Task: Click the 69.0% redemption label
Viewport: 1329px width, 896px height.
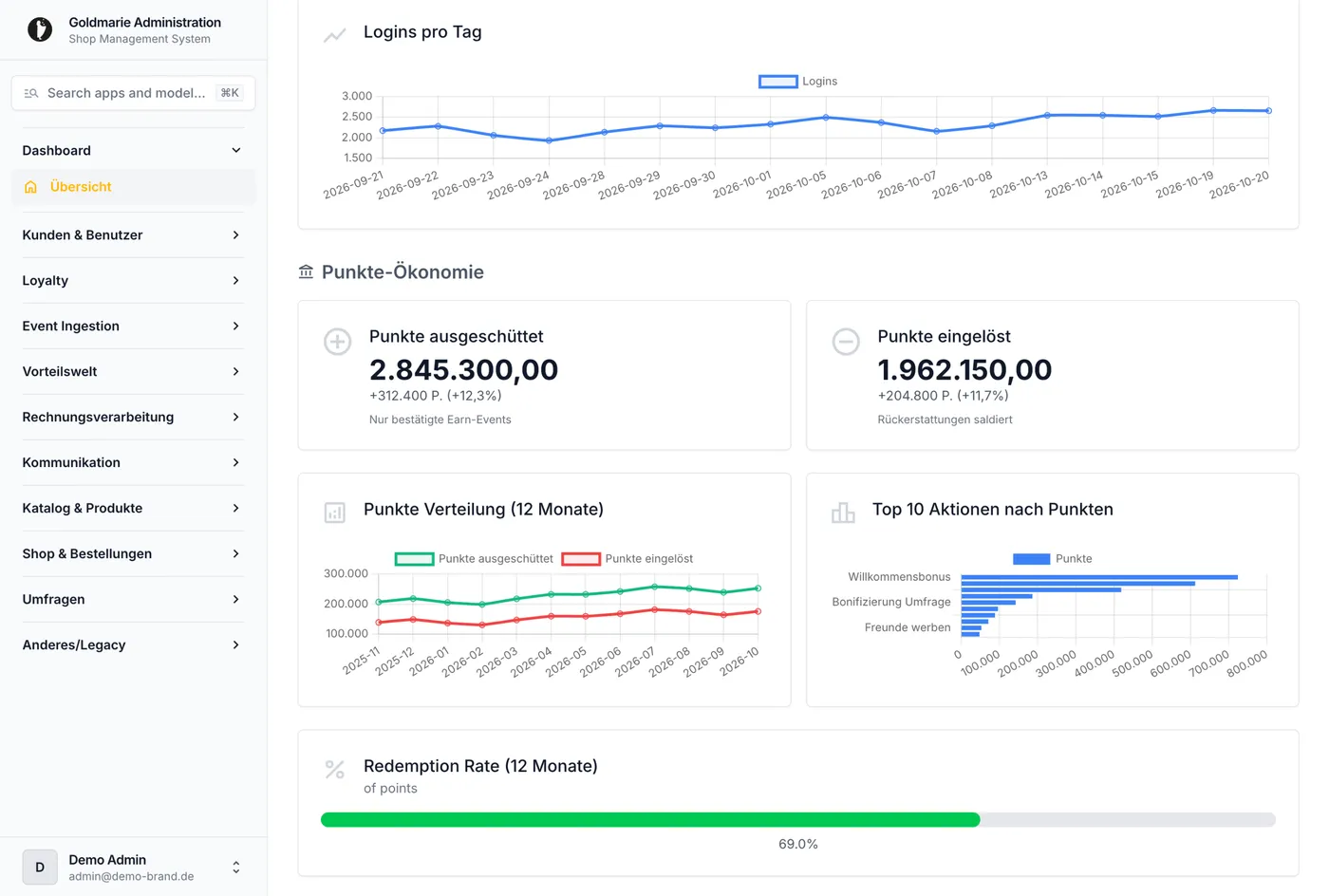Action: coord(797,844)
